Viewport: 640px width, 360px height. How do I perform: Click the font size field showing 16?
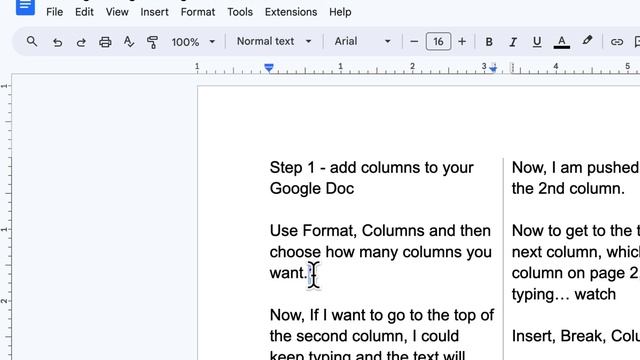tap(438, 42)
